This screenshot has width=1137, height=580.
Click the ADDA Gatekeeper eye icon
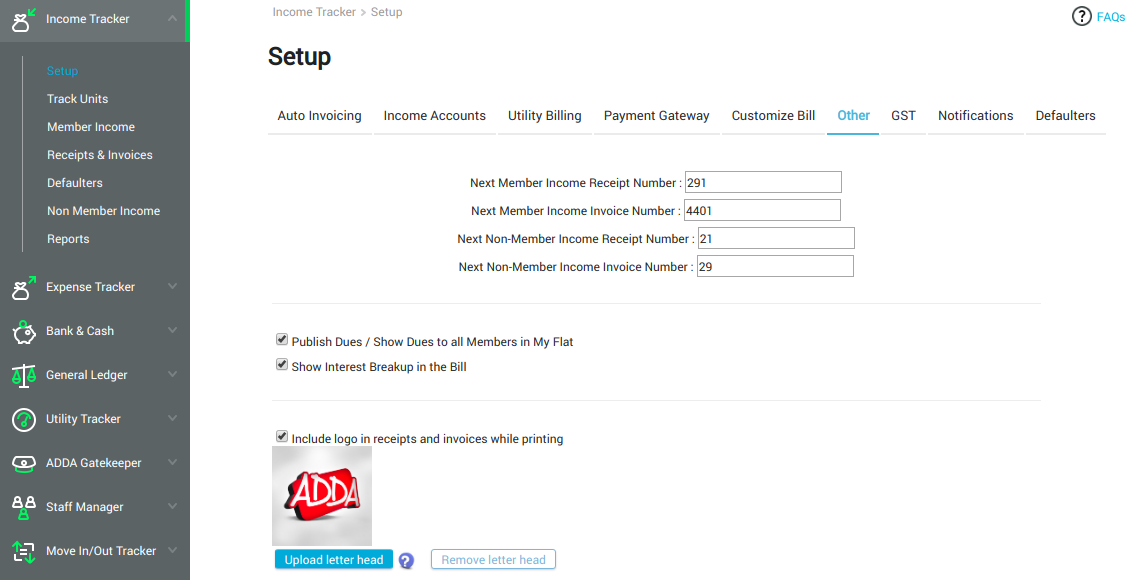click(24, 463)
